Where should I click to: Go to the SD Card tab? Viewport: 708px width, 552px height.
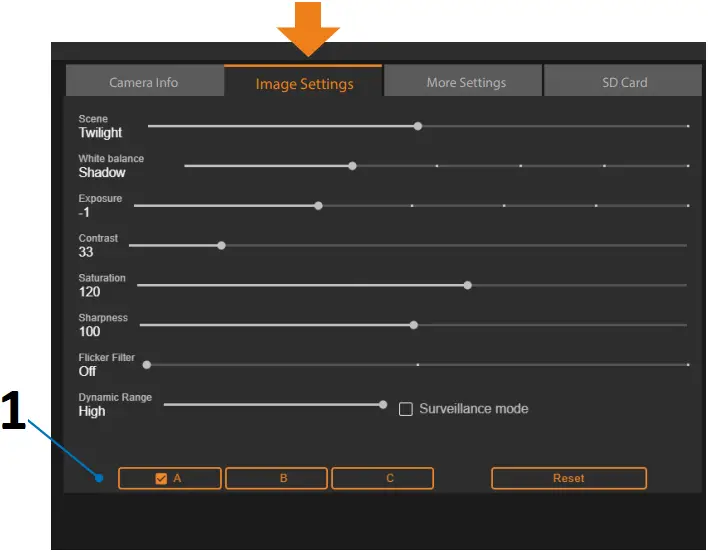(x=623, y=81)
